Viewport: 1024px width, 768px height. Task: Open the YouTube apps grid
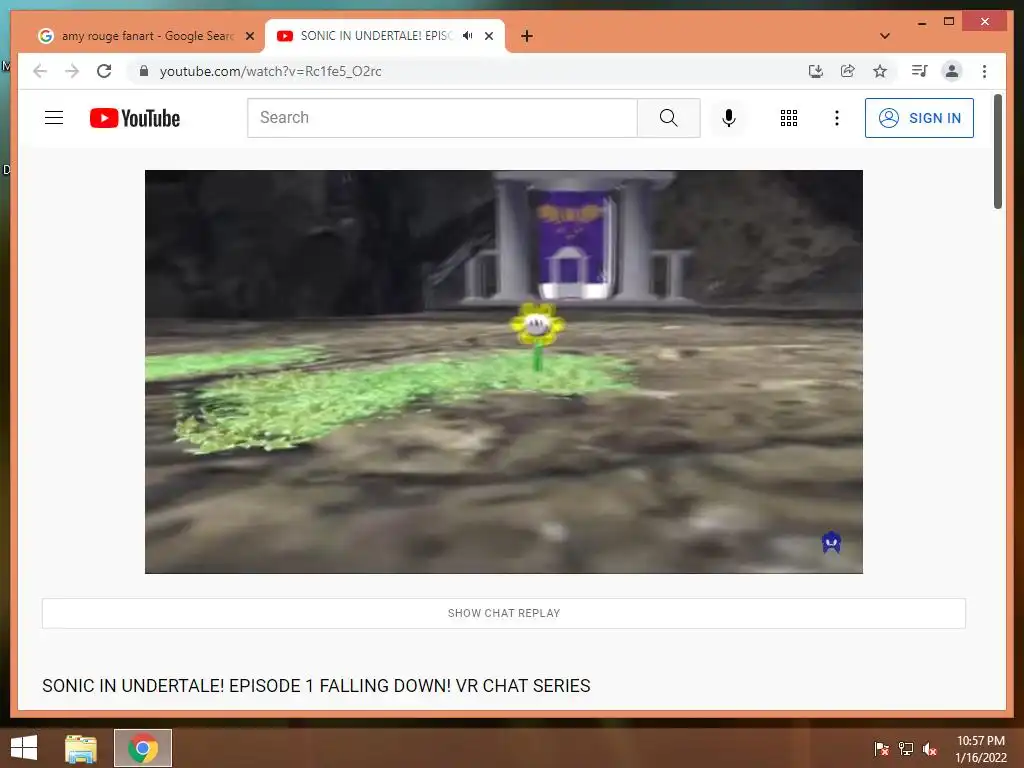788,118
